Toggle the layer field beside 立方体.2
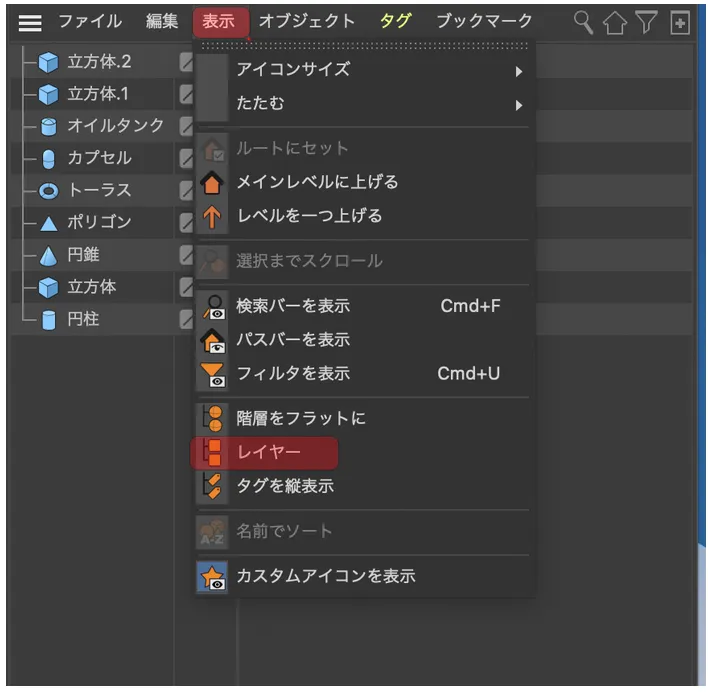The width and height of the screenshot is (708, 692). click(186, 62)
